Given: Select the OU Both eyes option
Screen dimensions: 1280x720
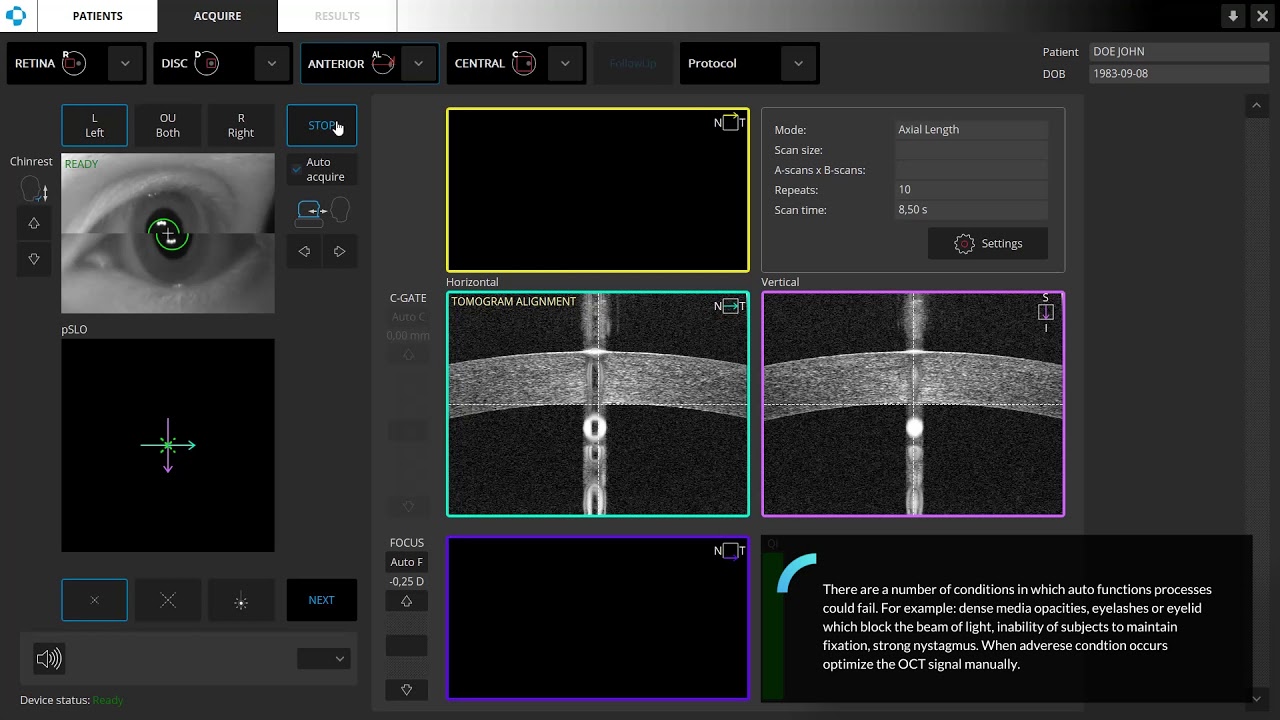Looking at the screenshot, I should (168, 125).
